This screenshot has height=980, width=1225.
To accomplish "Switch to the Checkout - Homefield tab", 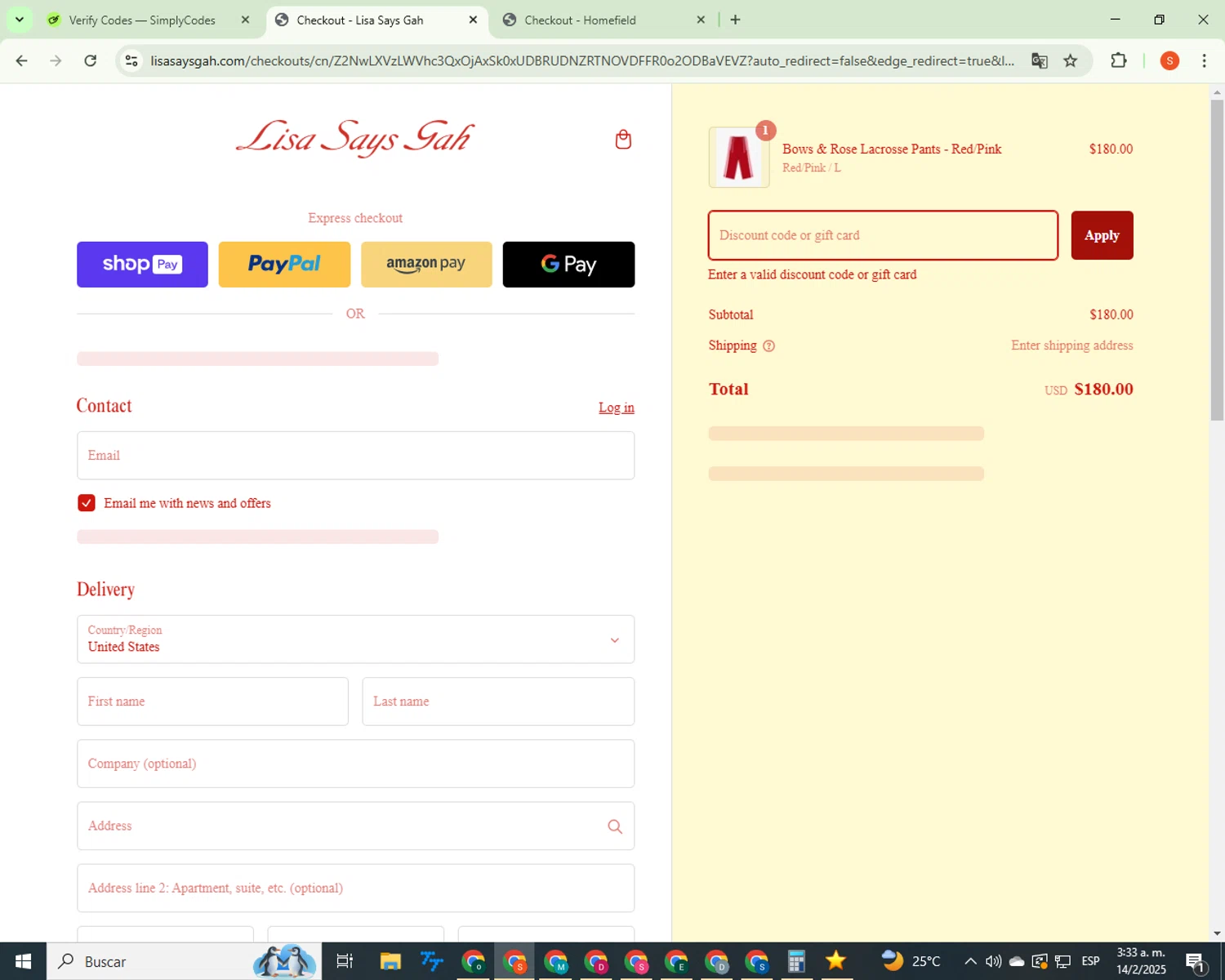I will [x=580, y=20].
